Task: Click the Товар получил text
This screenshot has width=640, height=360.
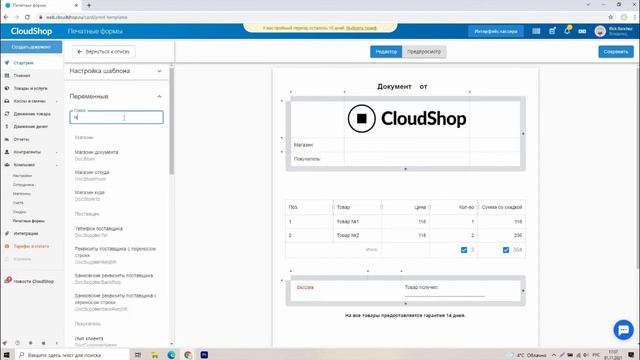Action: 421,287
